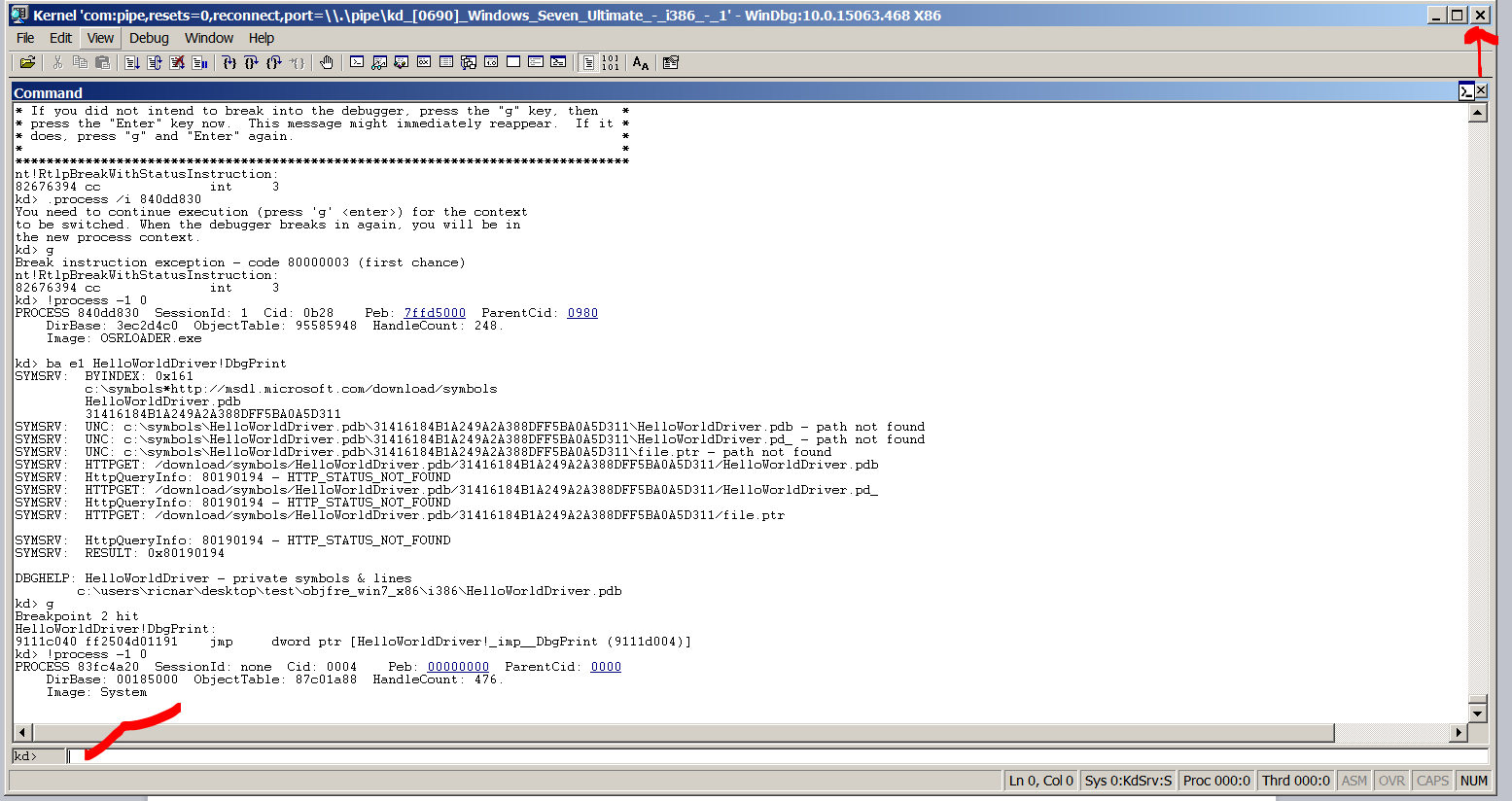Click the kd> command input field

coord(776,756)
